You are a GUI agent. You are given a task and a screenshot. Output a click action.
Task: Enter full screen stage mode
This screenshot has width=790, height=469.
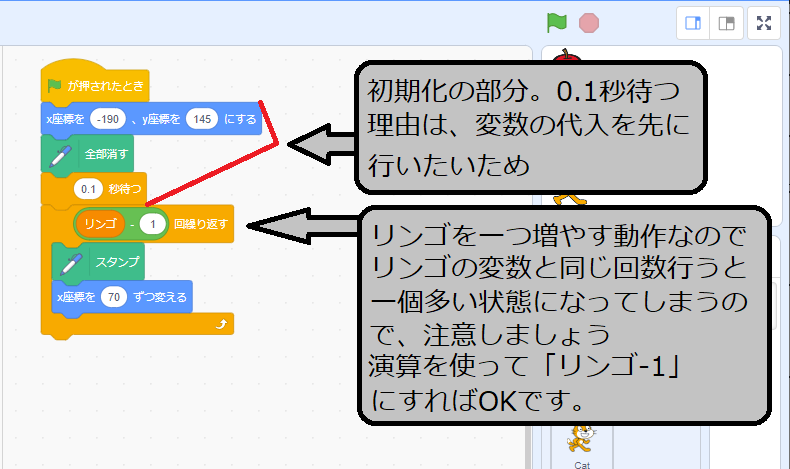[764, 23]
